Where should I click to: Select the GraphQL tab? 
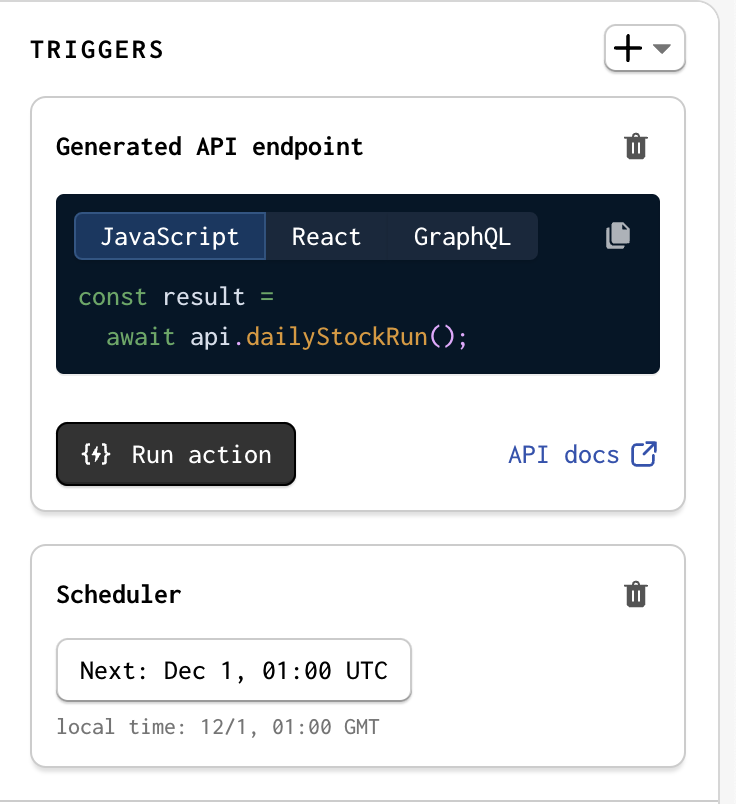pos(461,236)
